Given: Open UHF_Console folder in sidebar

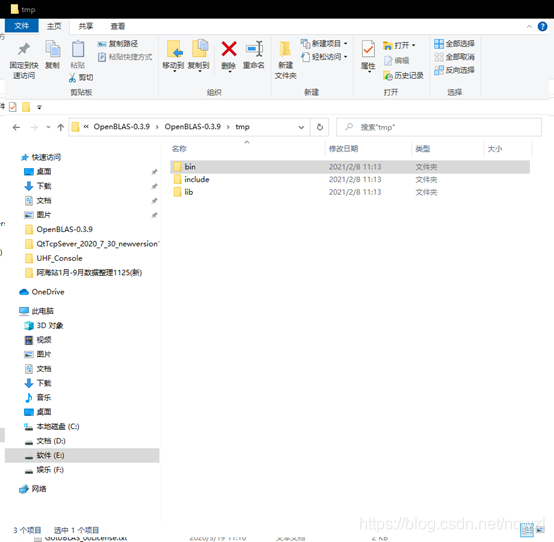Looking at the screenshot, I should coord(59,258).
